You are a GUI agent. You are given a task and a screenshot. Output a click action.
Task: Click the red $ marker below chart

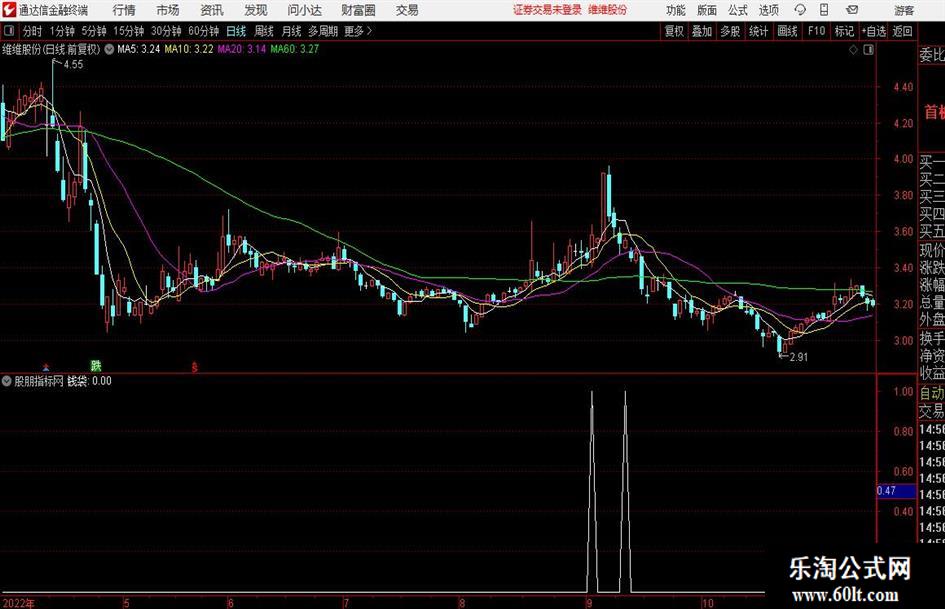(195, 367)
